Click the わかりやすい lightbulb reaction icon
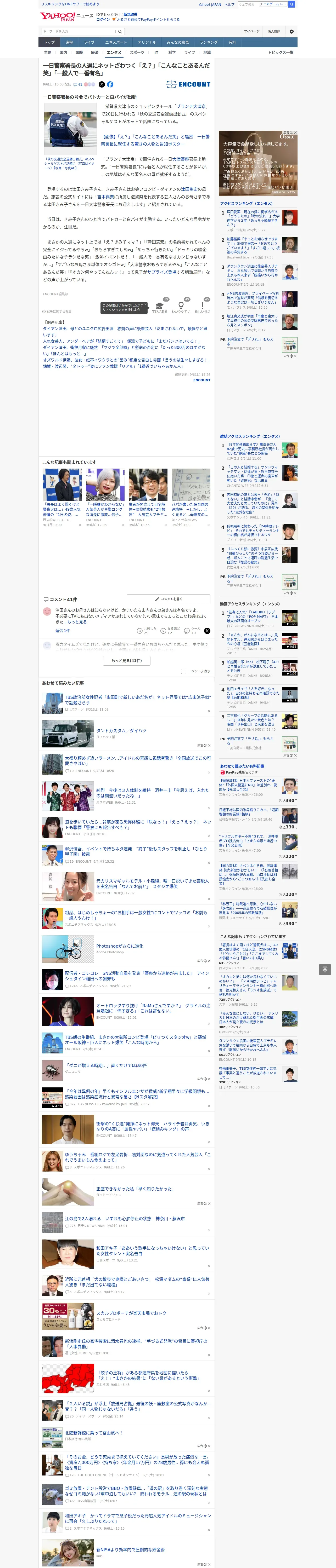Screen dimensions: 336x1568 181,305
